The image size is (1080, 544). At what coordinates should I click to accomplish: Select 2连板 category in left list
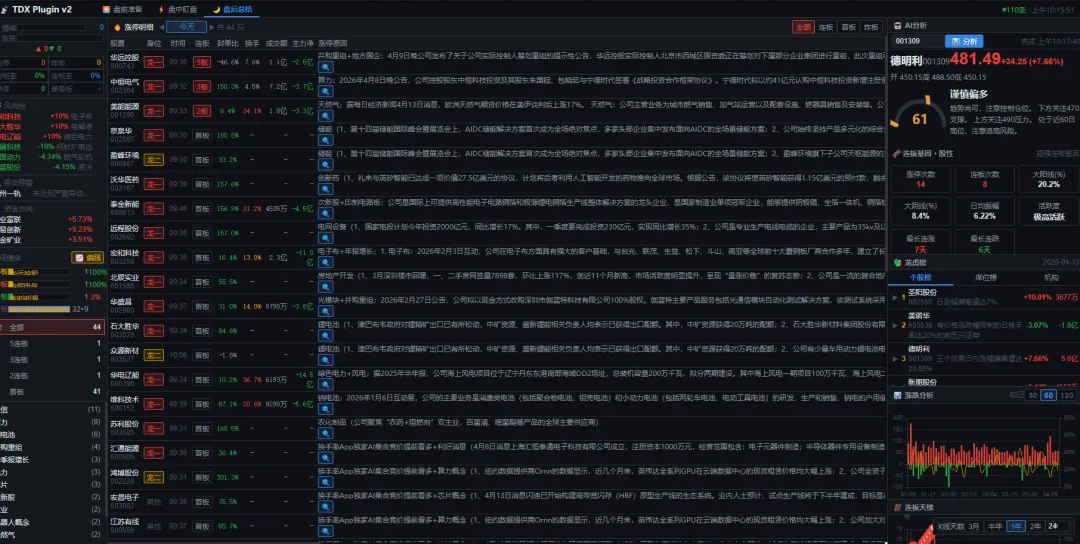tap(54, 376)
